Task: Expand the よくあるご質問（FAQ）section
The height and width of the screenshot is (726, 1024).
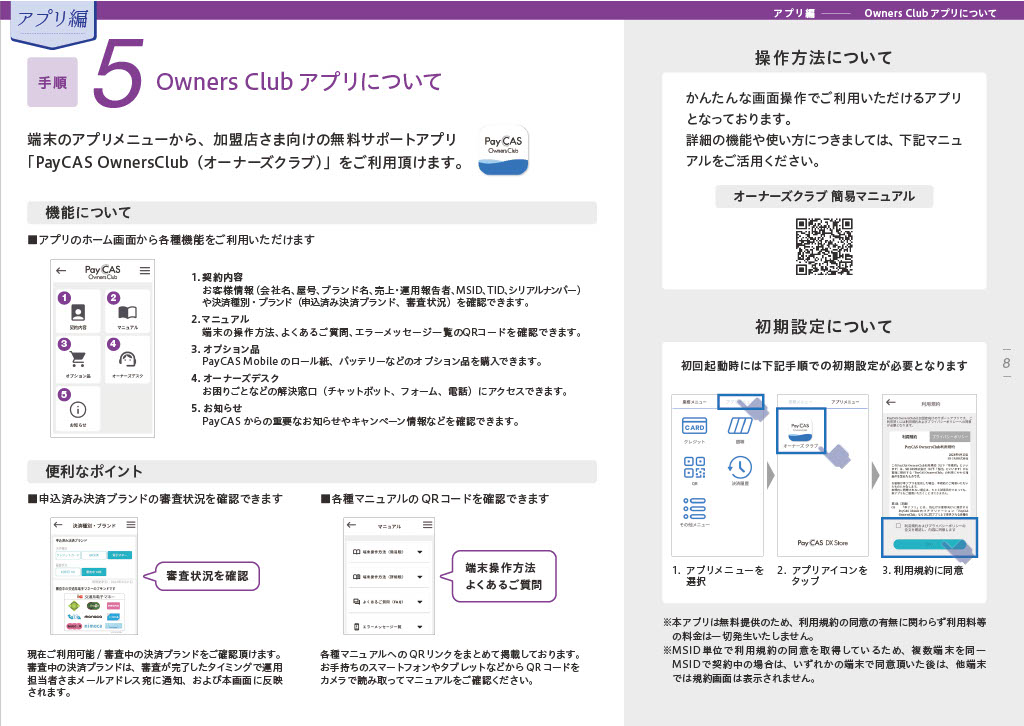Action: [x=386, y=602]
